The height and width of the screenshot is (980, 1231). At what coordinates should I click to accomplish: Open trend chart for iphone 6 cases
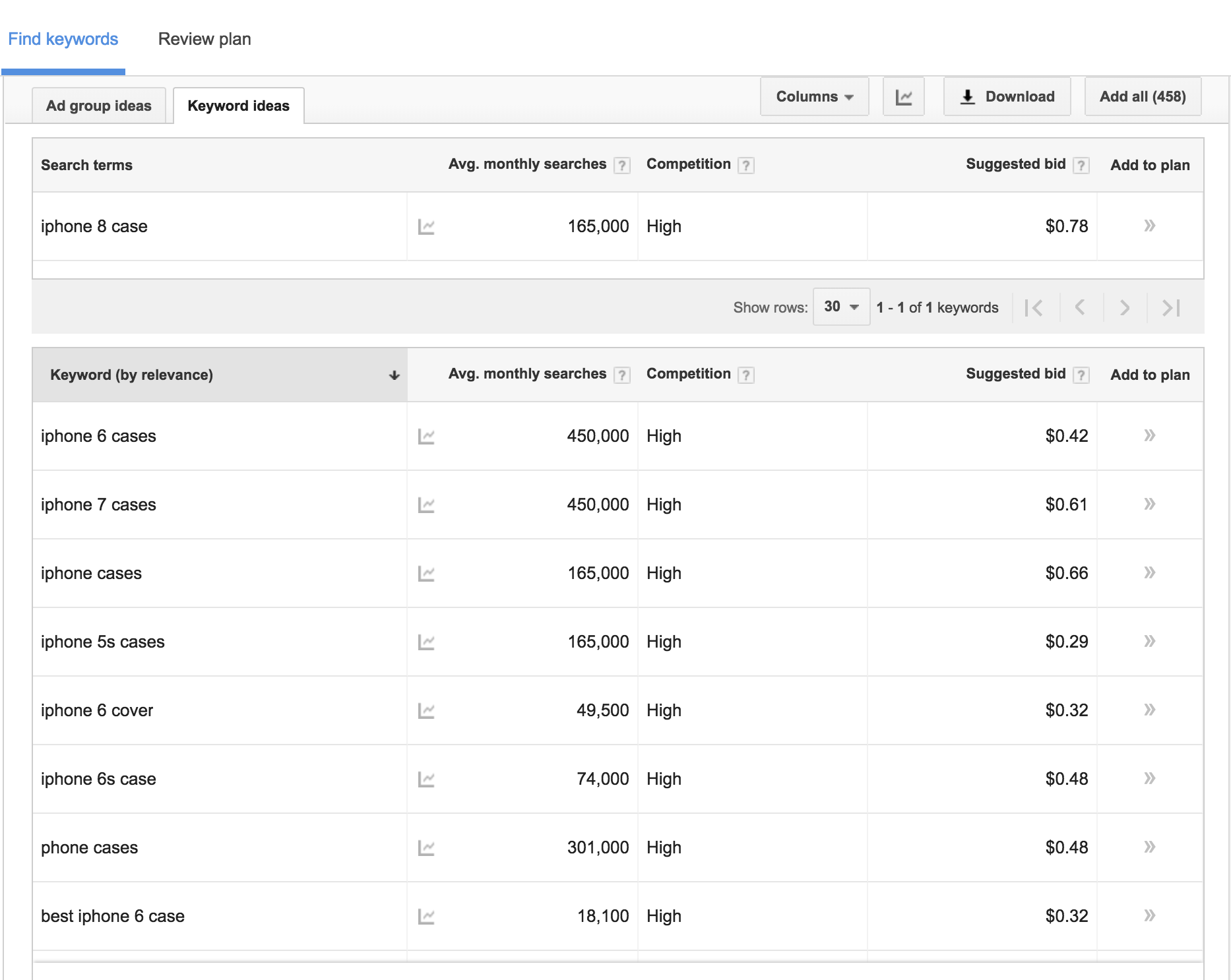tap(426, 437)
